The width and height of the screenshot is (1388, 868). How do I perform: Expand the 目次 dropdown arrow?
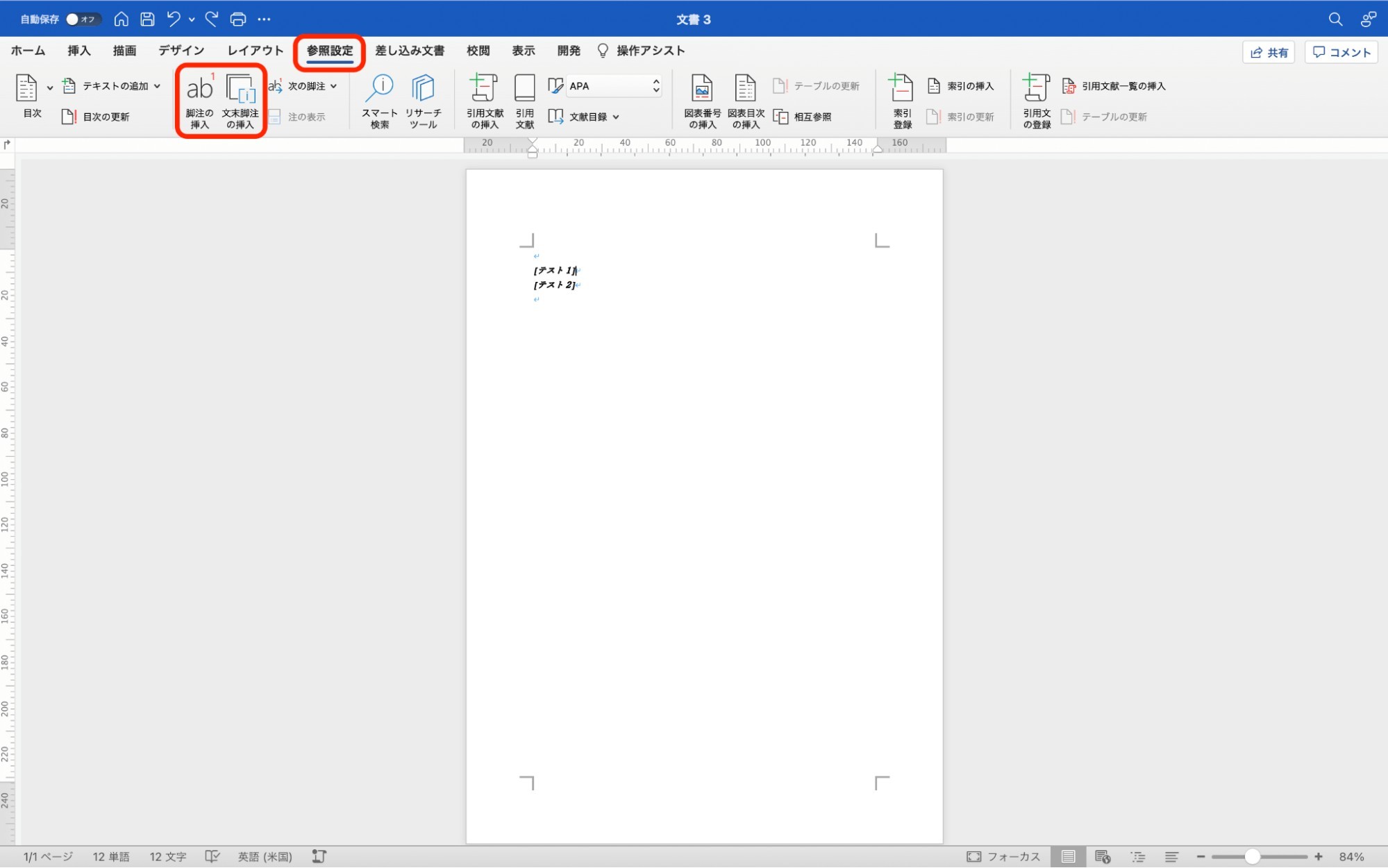tap(50, 87)
